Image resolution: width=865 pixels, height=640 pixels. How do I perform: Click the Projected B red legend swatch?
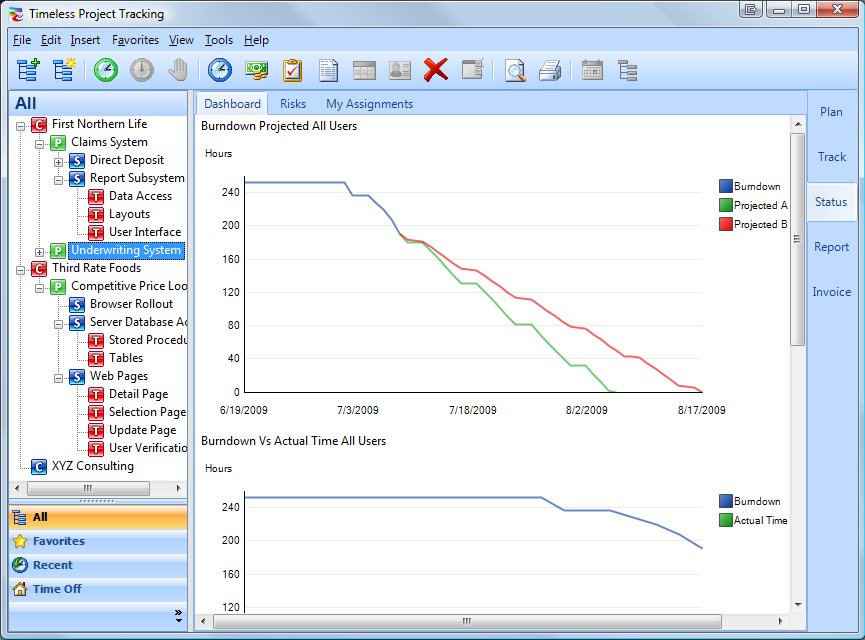726,224
